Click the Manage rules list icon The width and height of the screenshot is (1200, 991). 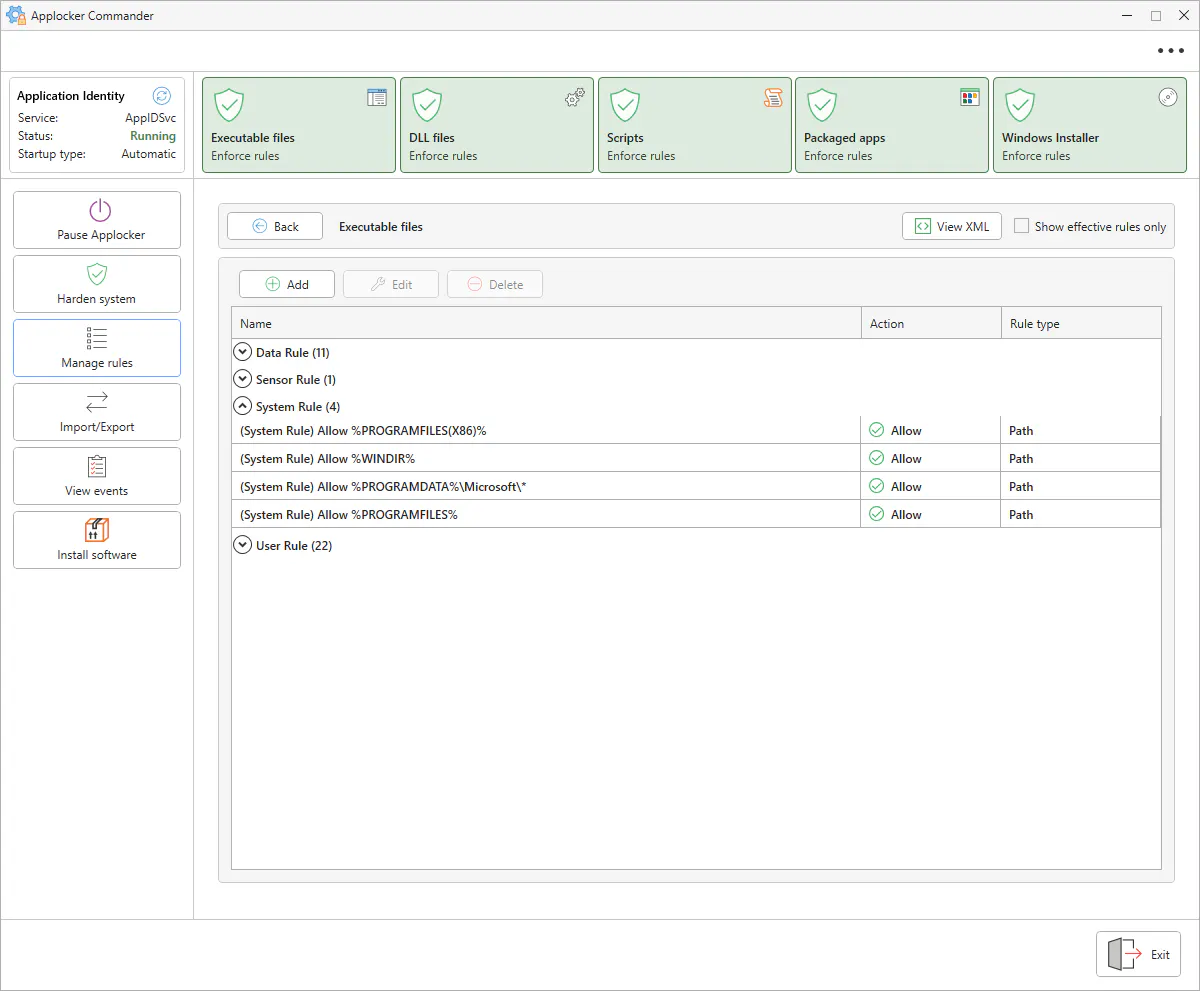pos(97,338)
